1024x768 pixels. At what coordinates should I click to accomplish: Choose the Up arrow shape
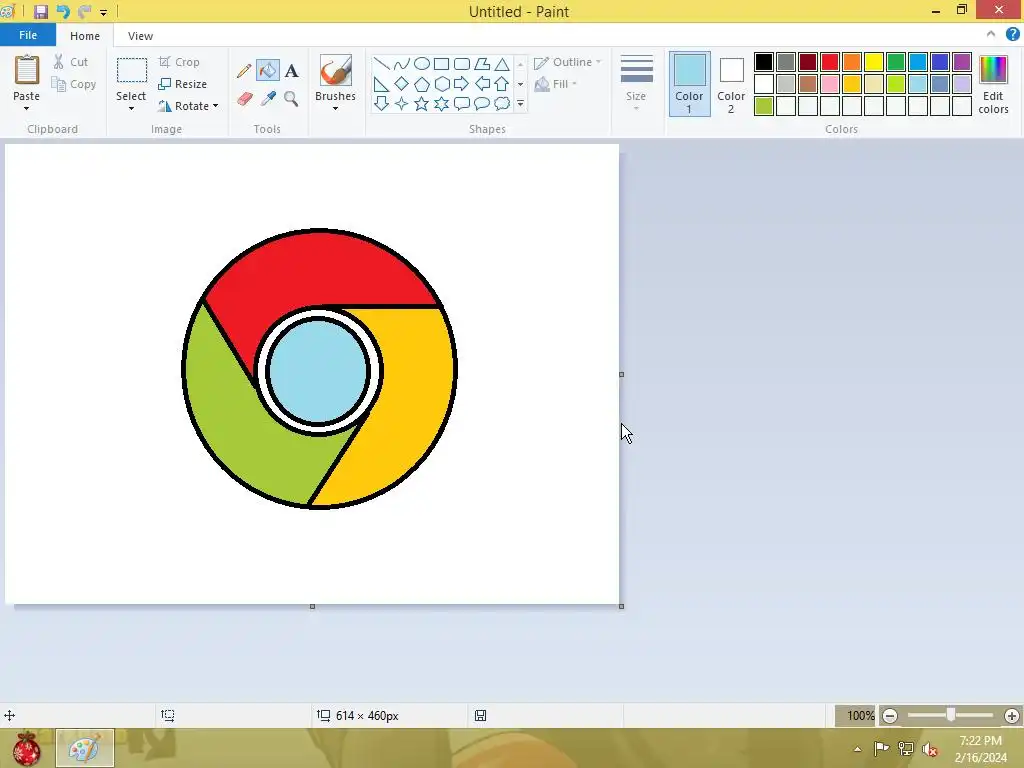pos(502,84)
